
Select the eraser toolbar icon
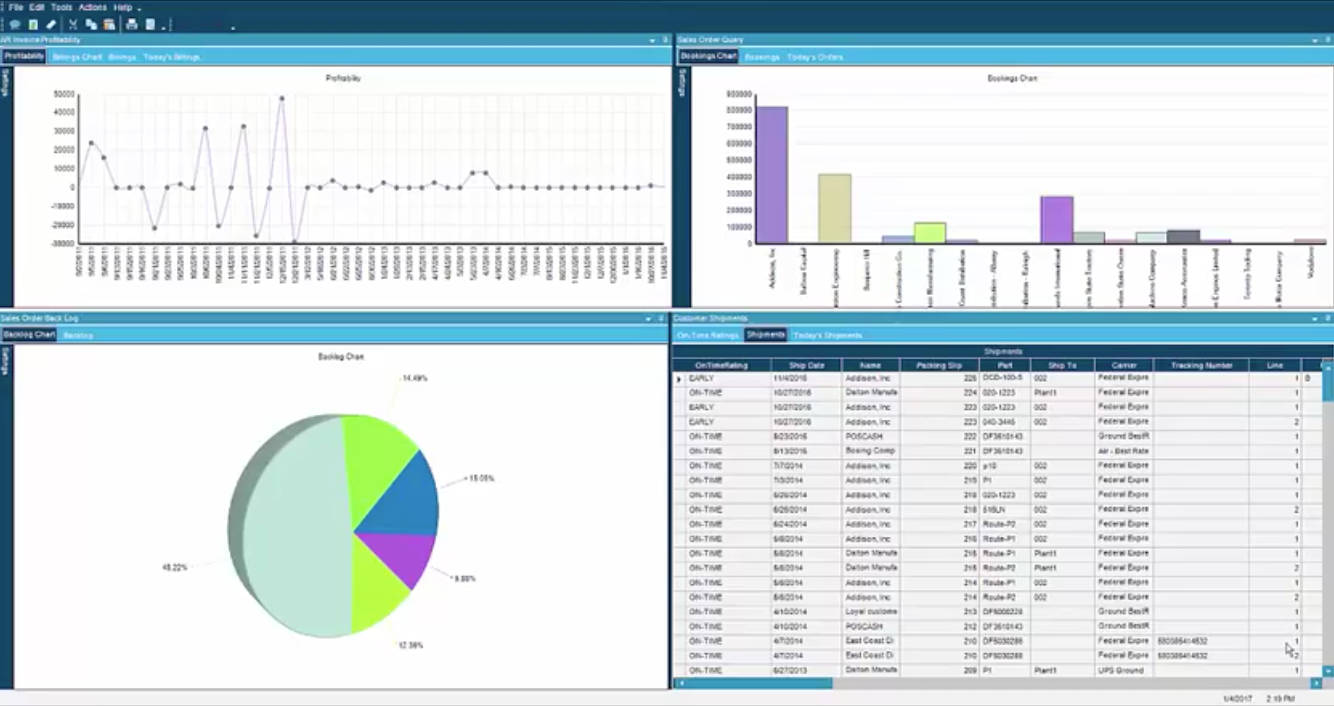coord(50,25)
